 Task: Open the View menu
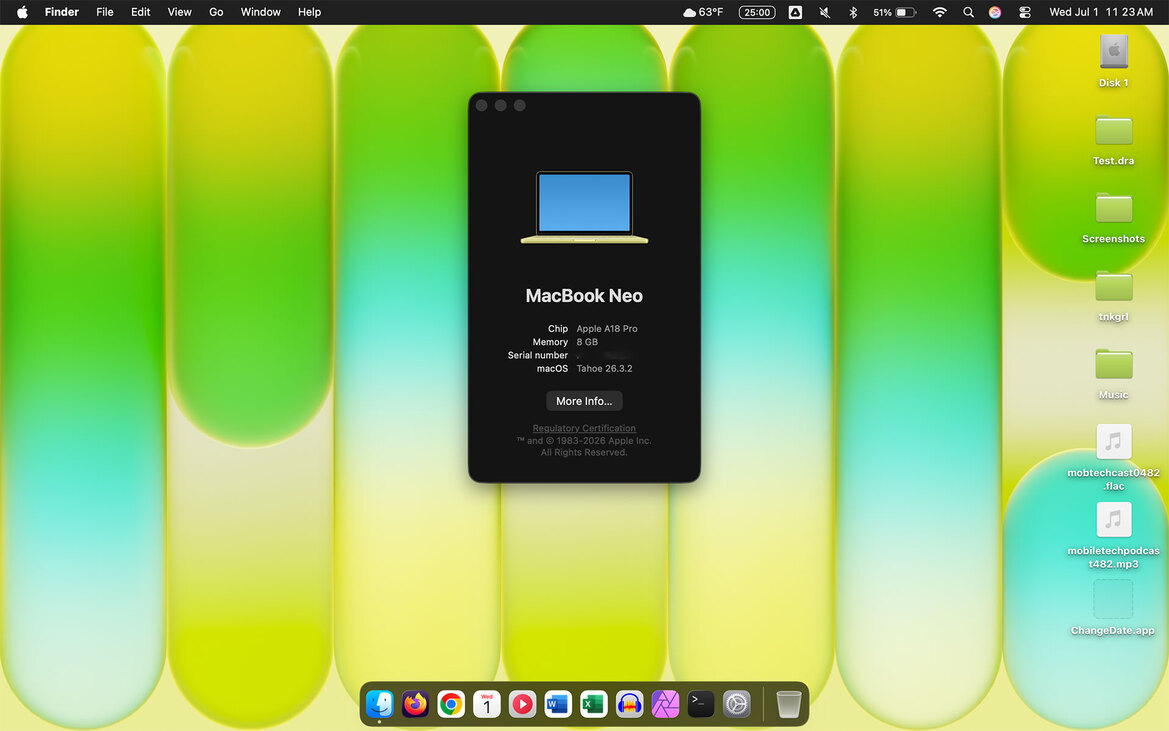point(180,12)
